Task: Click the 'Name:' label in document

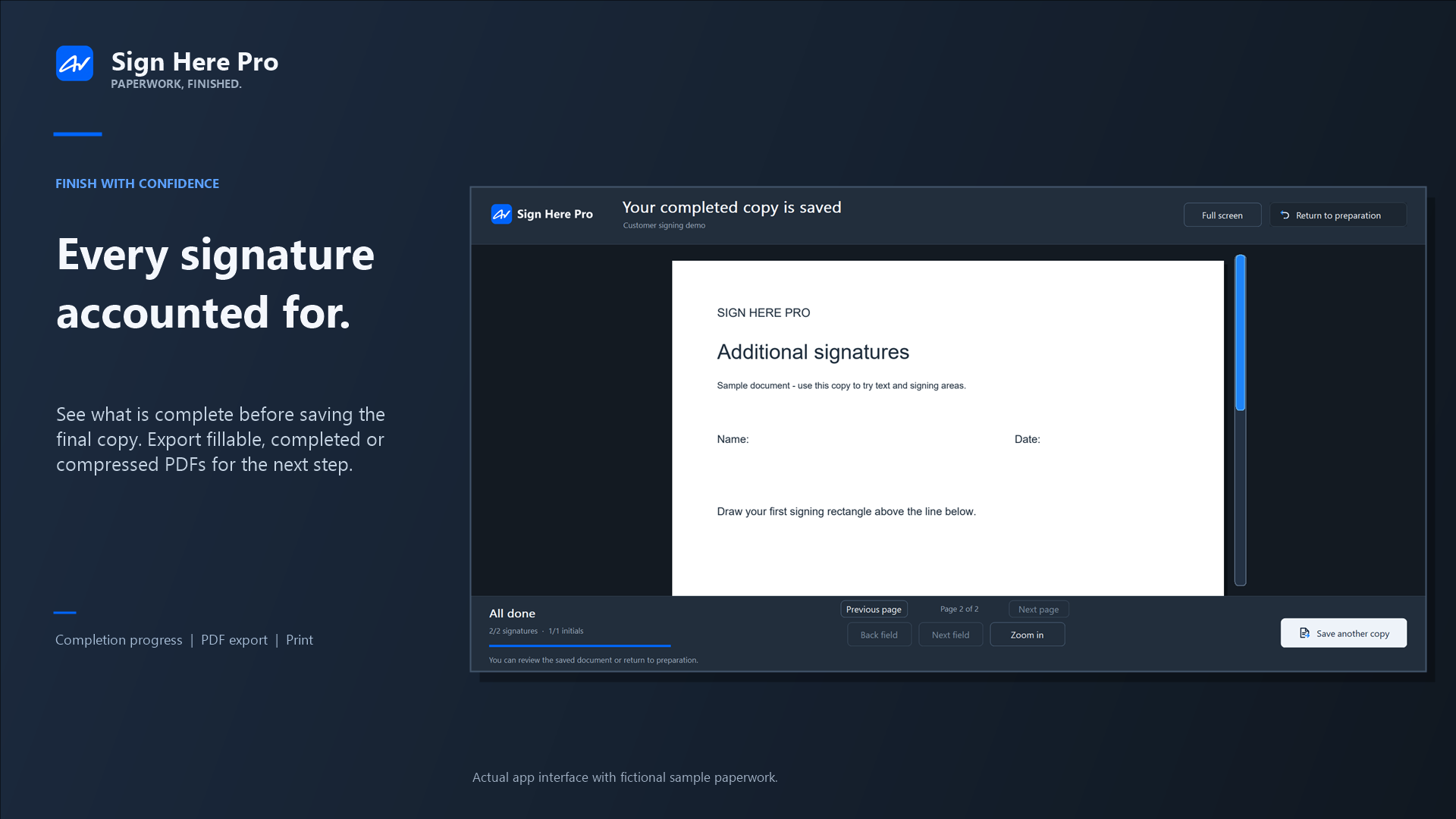Action: tap(733, 439)
